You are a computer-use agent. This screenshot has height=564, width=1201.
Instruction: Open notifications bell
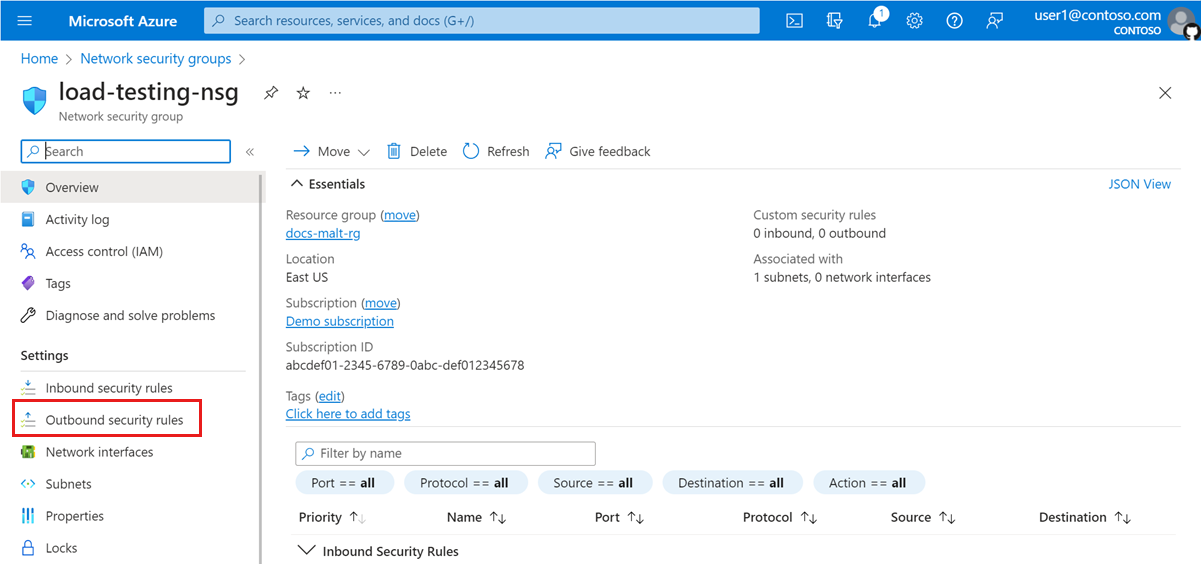tap(874, 20)
